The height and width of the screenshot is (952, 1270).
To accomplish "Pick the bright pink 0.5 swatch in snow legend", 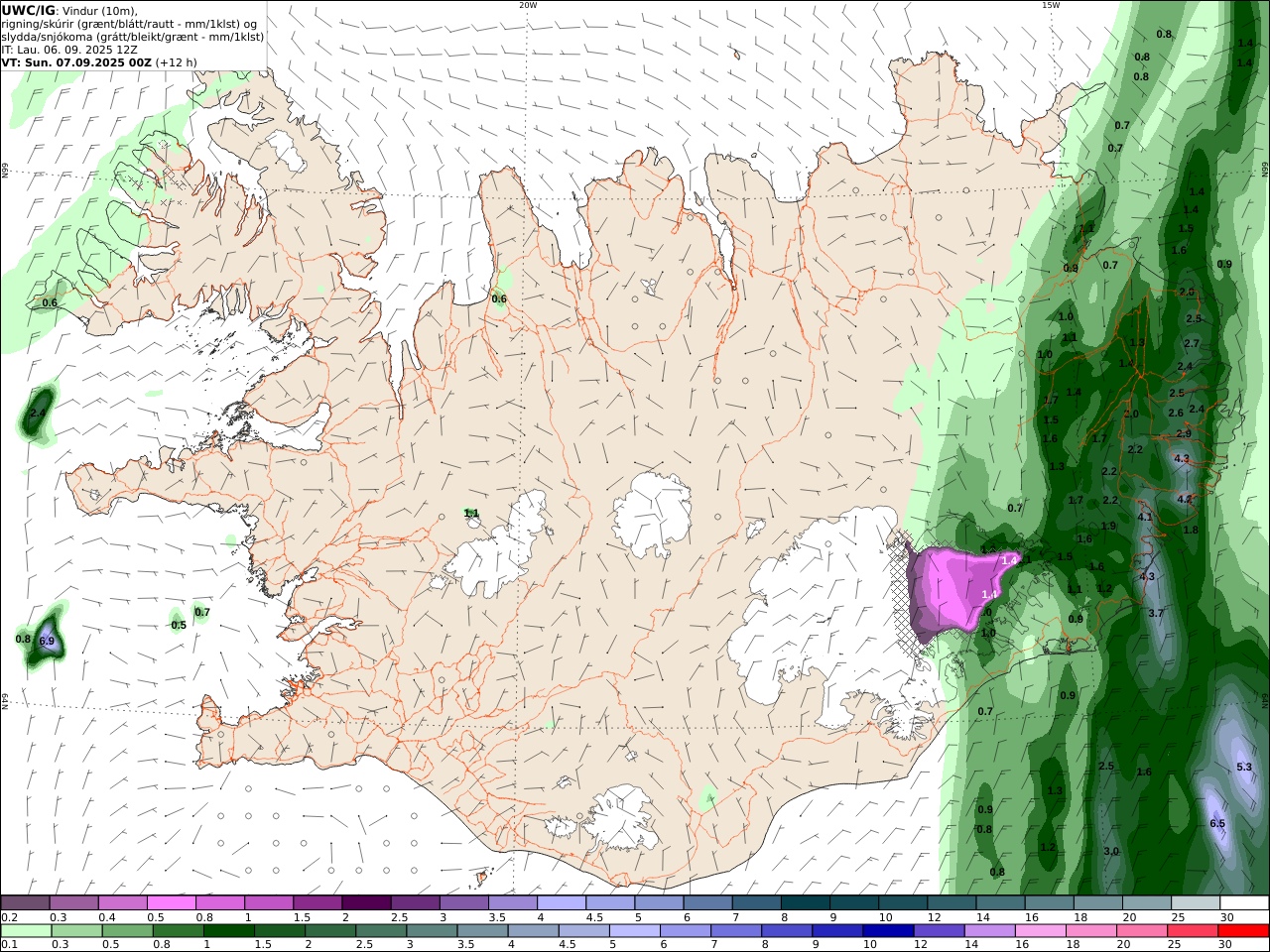I will click(x=172, y=903).
